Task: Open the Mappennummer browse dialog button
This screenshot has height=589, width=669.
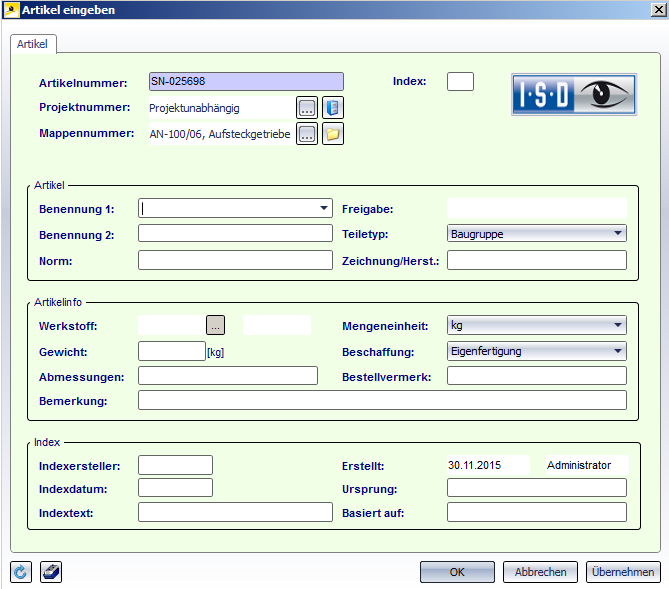Action: pos(307,134)
